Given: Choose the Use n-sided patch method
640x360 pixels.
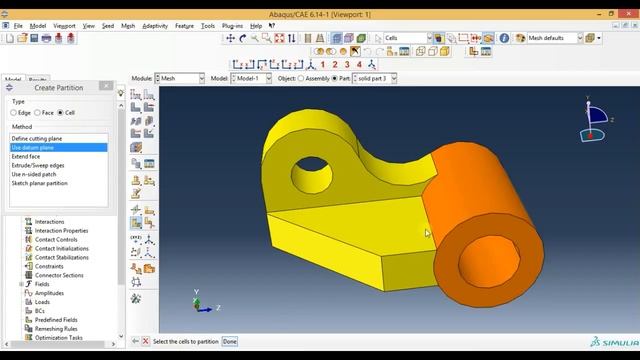Looking at the screenshot, I should (x=59, y=174).
